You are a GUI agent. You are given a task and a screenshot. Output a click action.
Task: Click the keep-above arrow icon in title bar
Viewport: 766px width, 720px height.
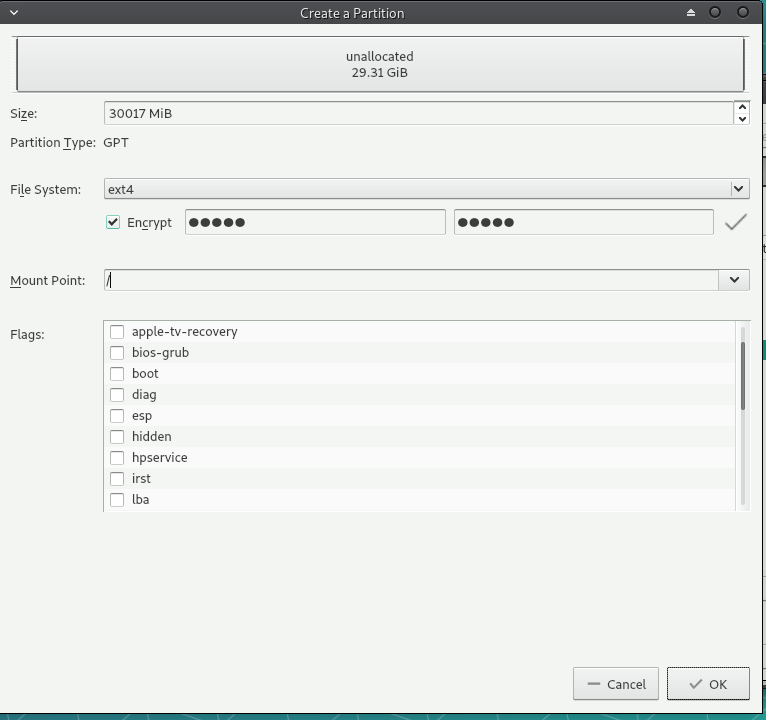tap(691, 13)
